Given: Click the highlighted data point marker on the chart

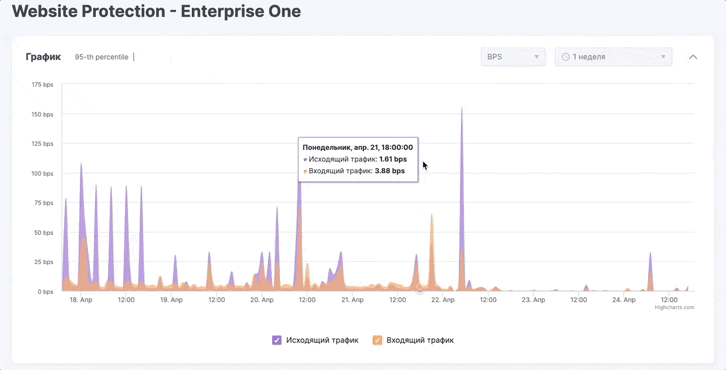Looking at the screenshot, I should [419, 288].
